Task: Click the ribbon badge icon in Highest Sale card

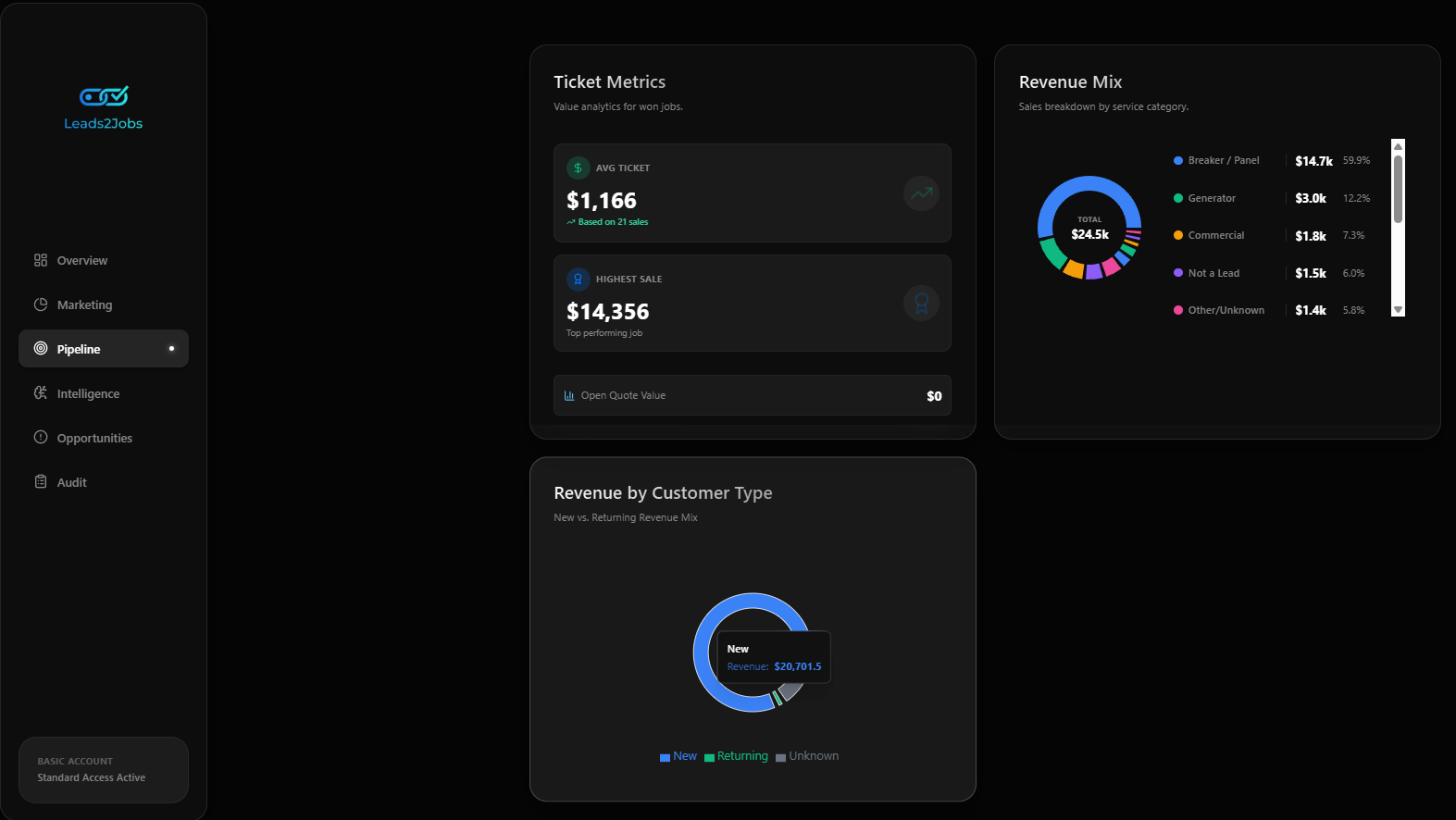Action: point(921,304)
